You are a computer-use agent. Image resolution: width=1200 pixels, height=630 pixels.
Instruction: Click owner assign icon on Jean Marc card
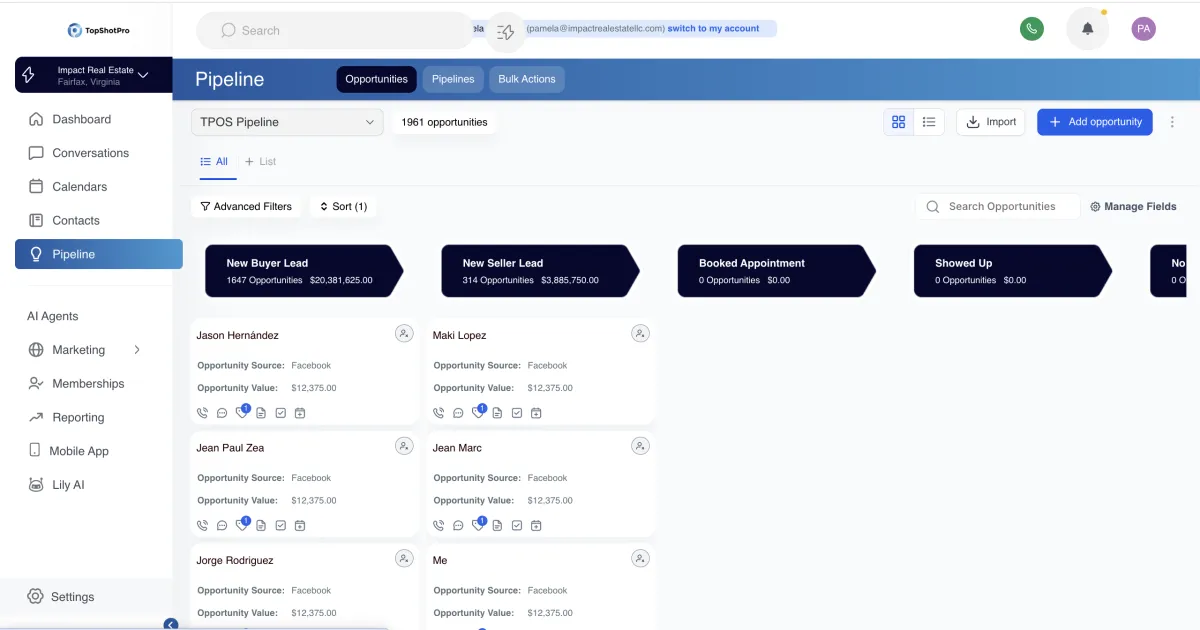[x=640, y=446]
